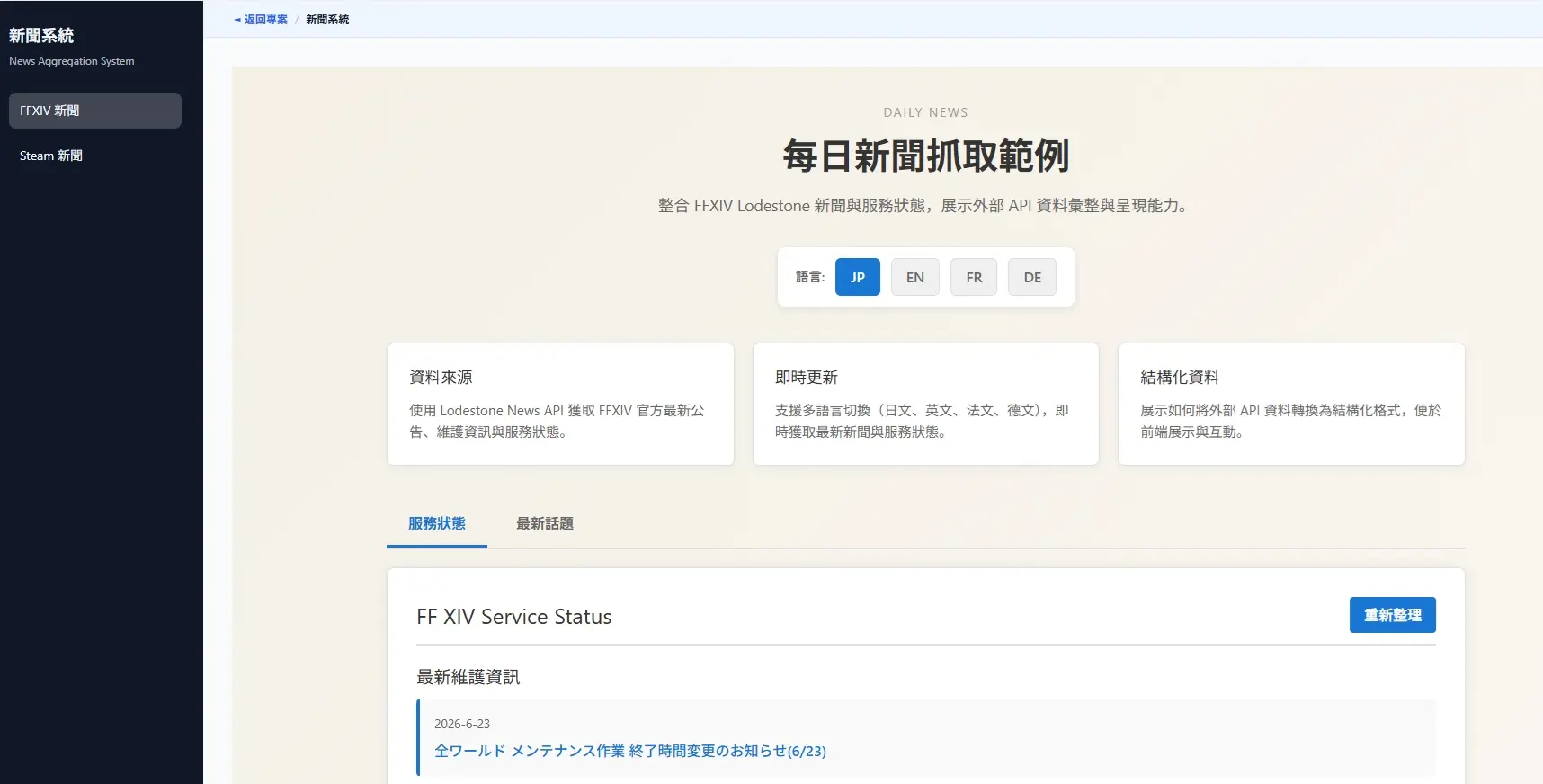Click the 返回專案 breadcrumb link
The width and height of the screenshot is (1543, 784).
pos(261,20)
